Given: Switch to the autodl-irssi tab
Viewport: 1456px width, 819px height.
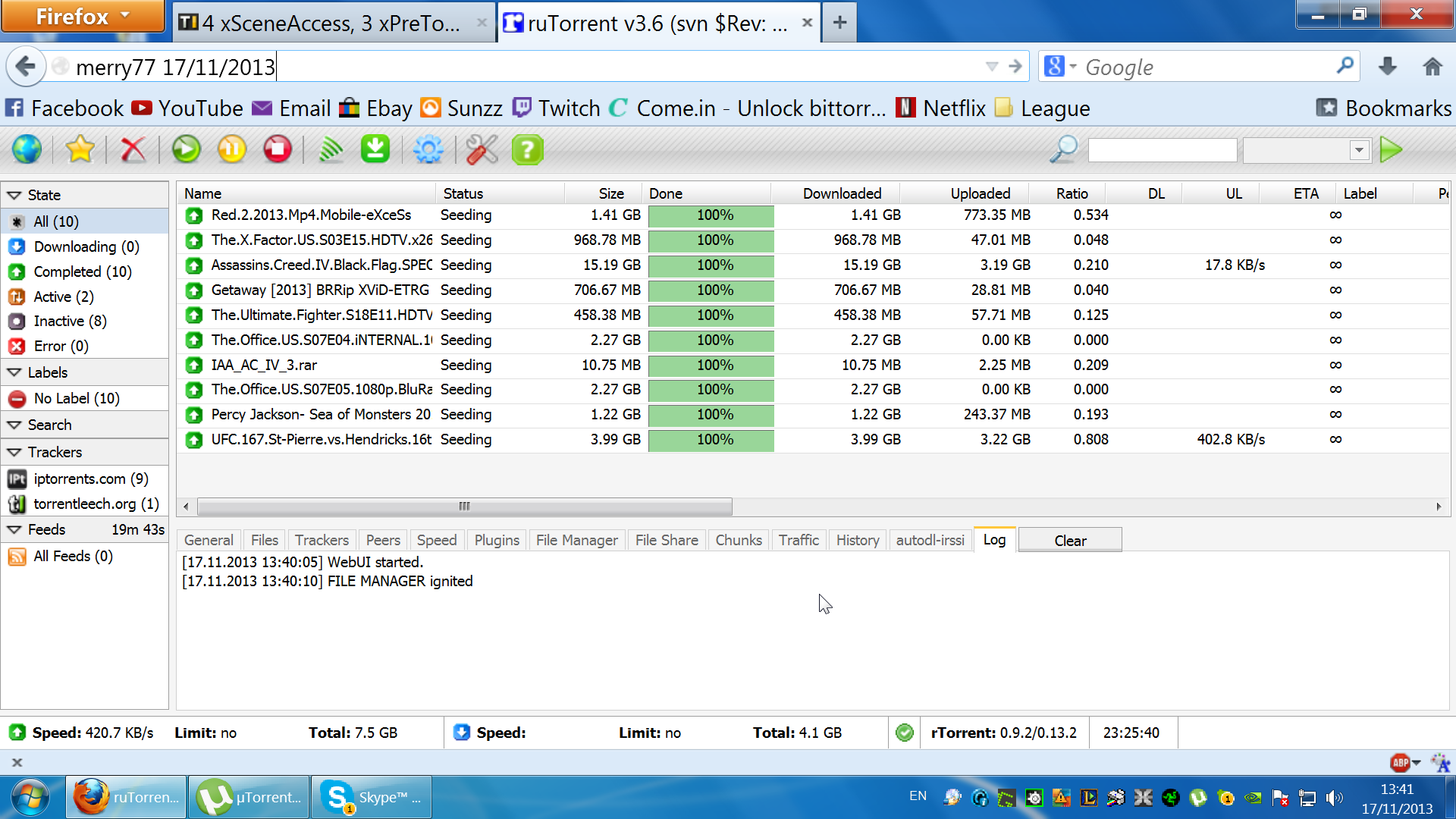Looking at the screenshot, I should tap(930, 540).
